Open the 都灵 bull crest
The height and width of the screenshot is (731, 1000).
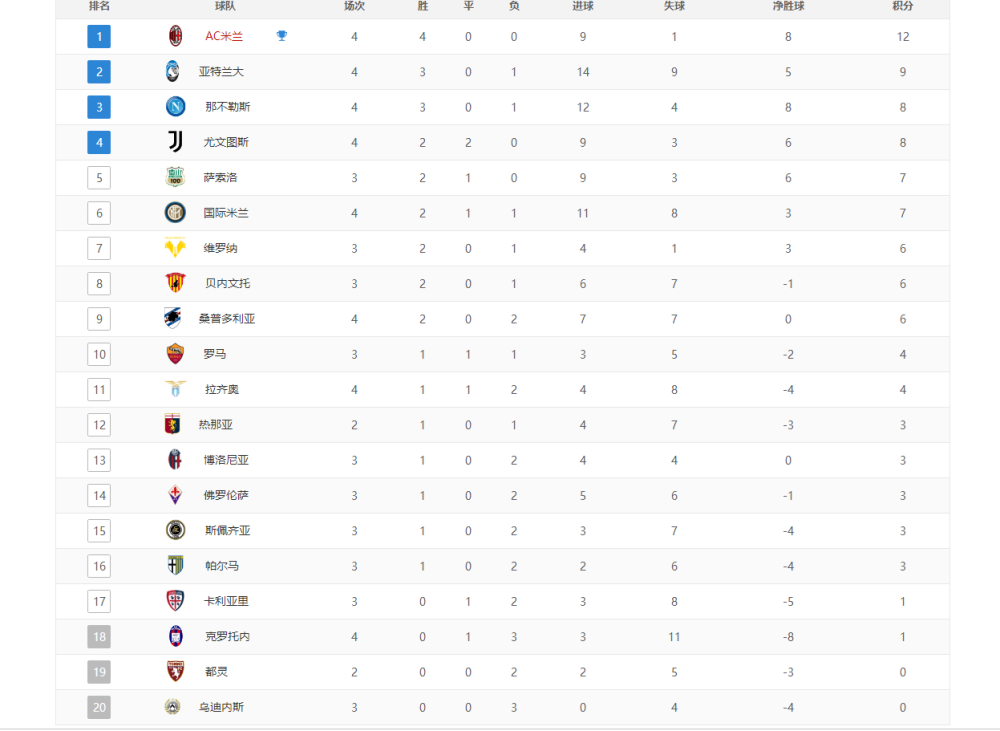[x=175, y=672]
